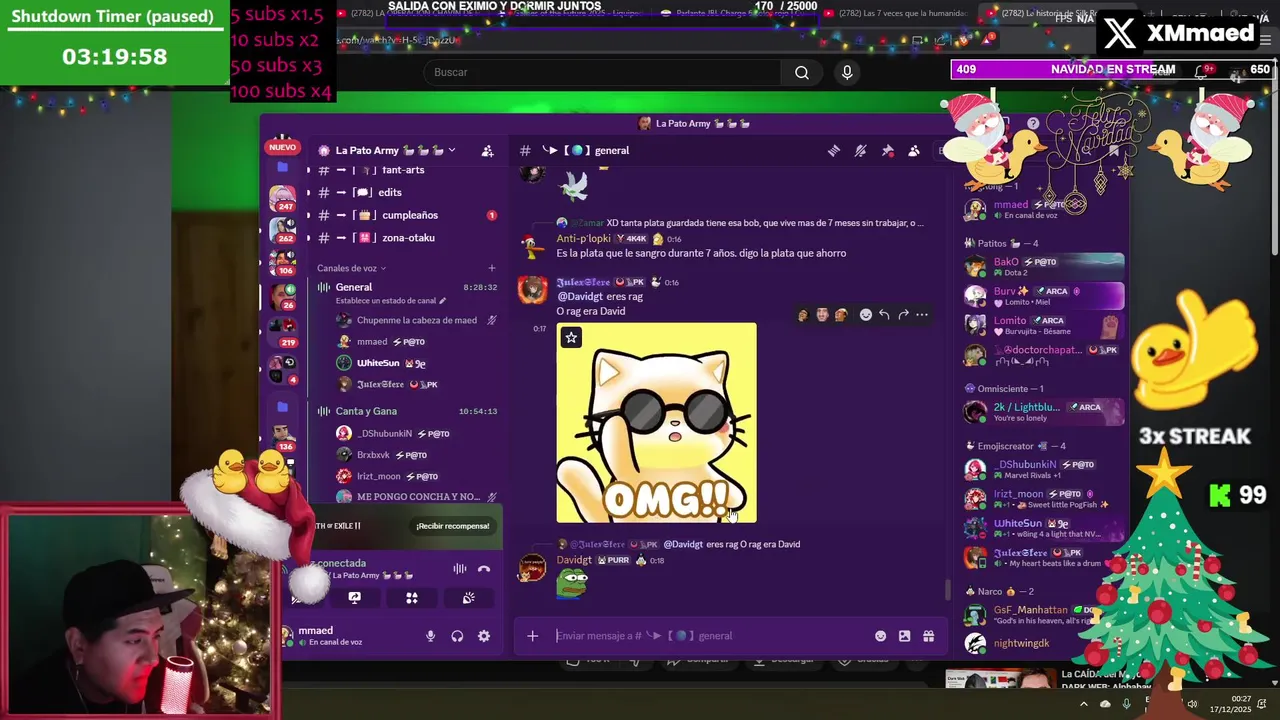Toggle deafen headphones in user panel
Viewport: 1280px width, 720px height.
[457, 636]
